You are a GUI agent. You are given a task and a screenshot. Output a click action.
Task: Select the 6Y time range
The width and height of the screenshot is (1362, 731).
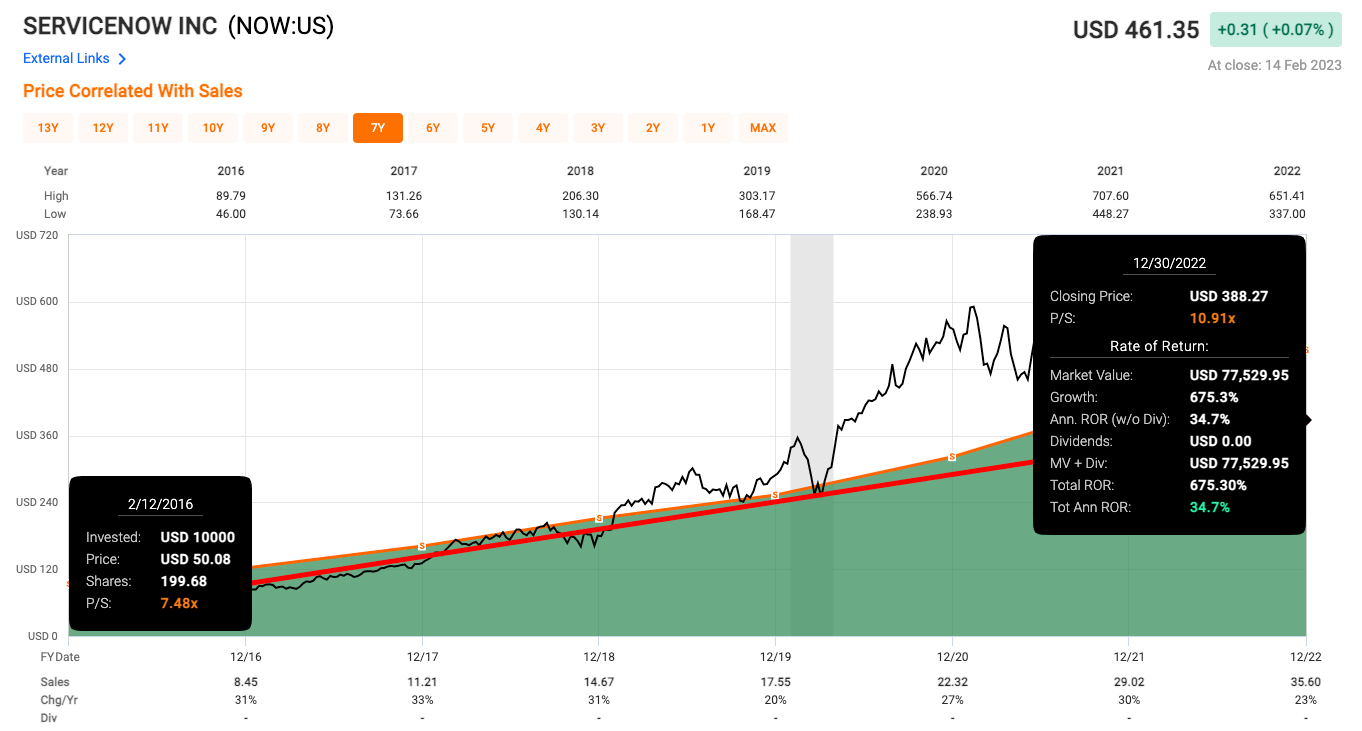433,128
